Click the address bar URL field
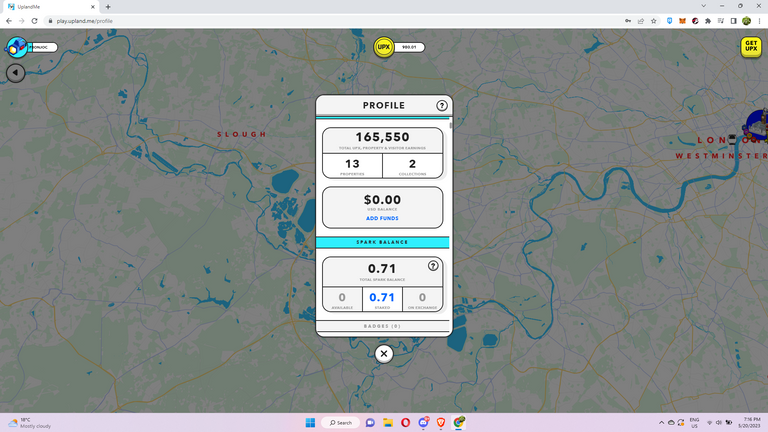 [333, 21]
